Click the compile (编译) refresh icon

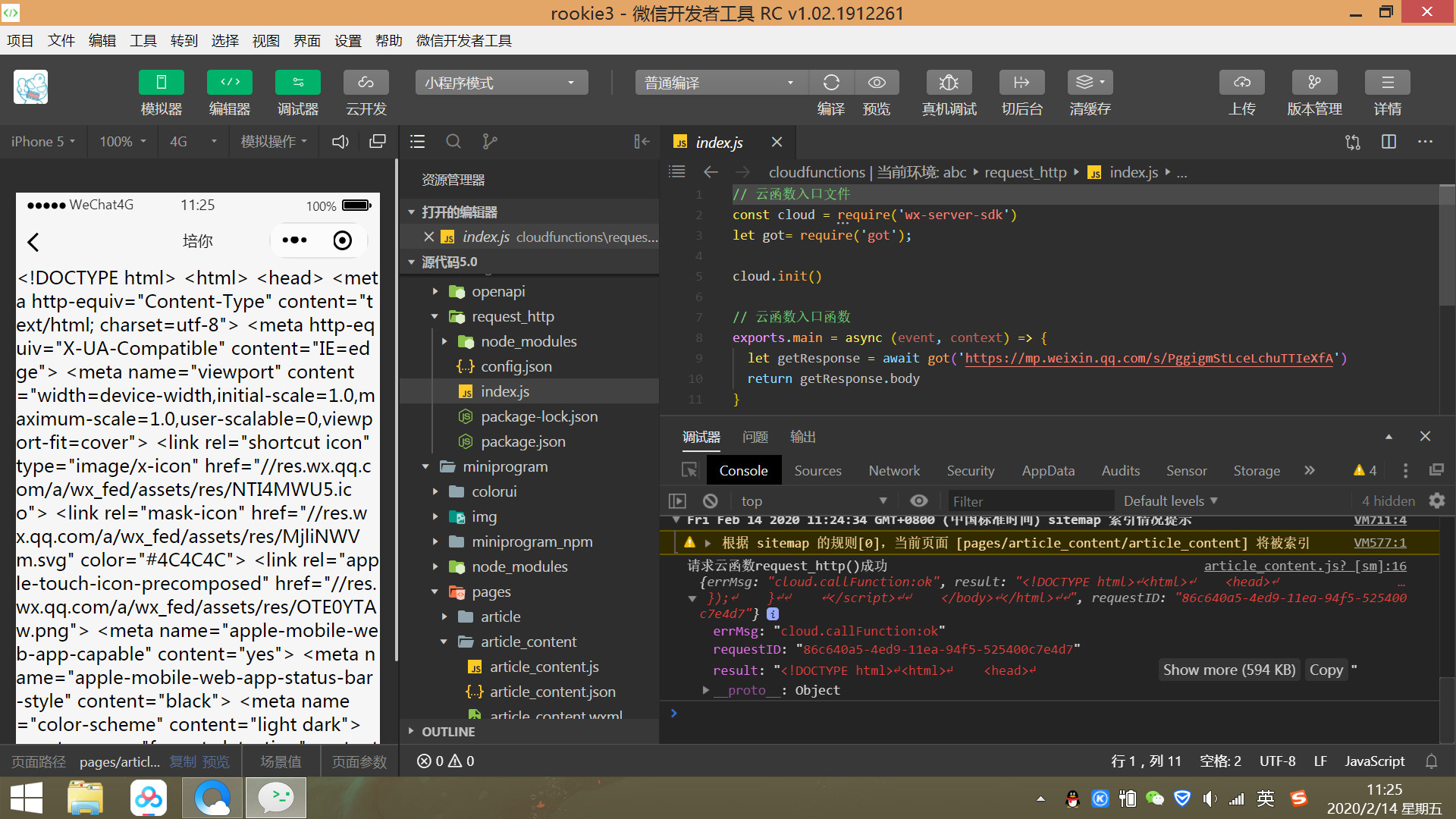(x=831, y=83)
